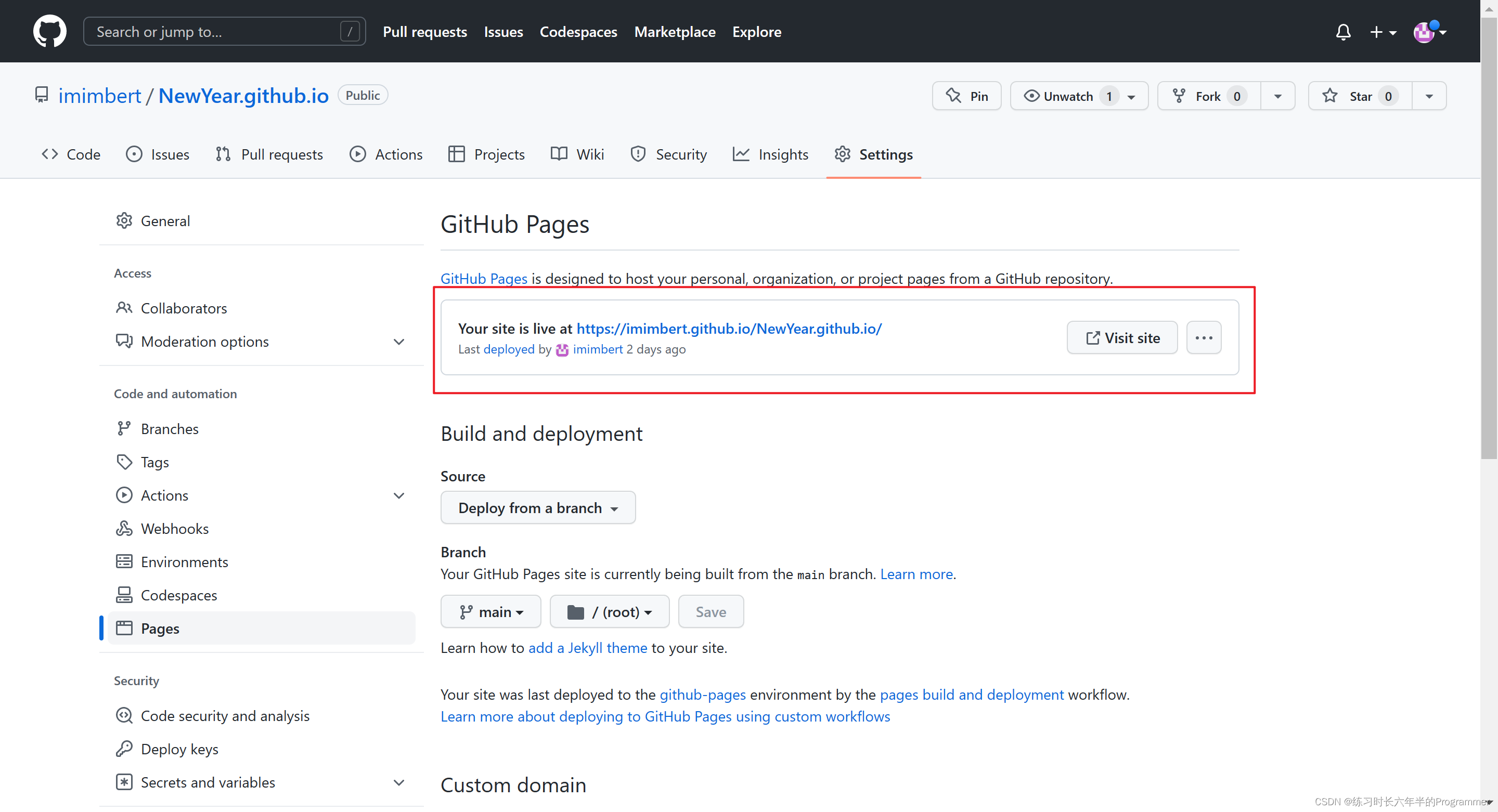
Task: Click the user avatar menu
Action: pos(1428,32)
